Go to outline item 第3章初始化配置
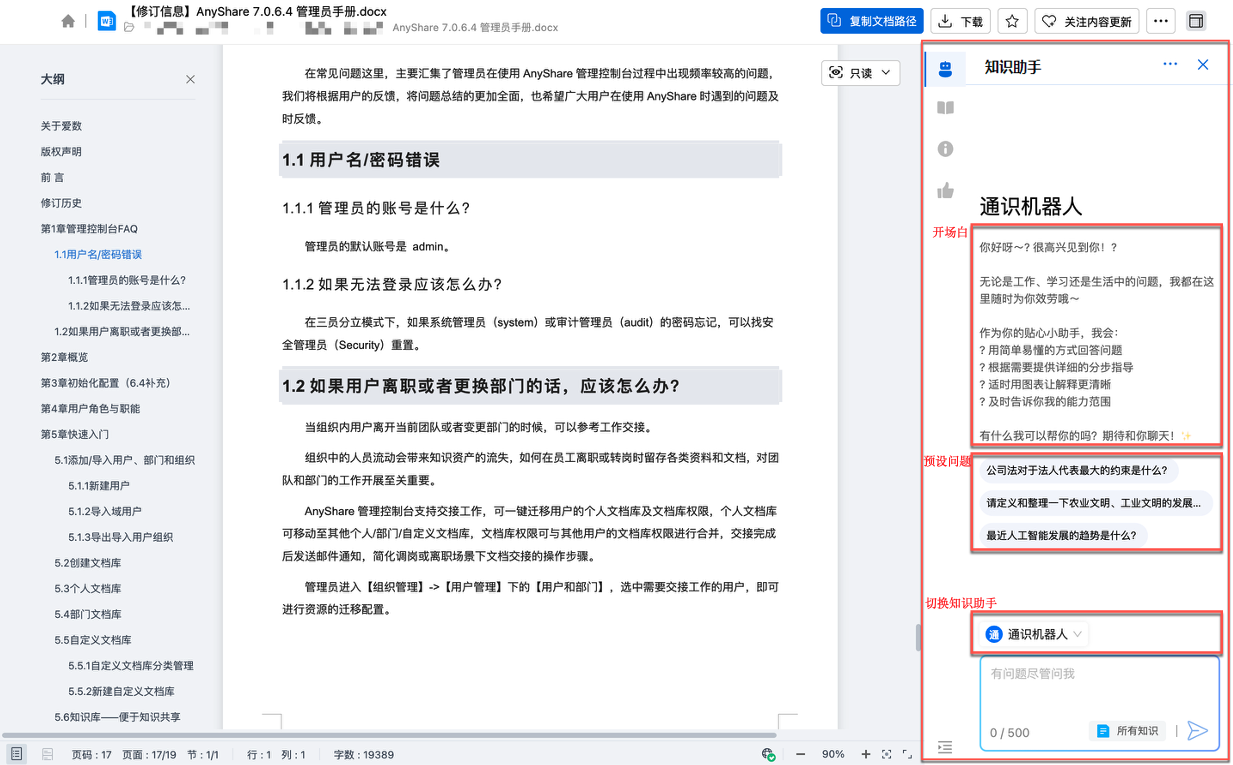The width and height of the screenshot is (1233, 765). (x=105, y=383)
